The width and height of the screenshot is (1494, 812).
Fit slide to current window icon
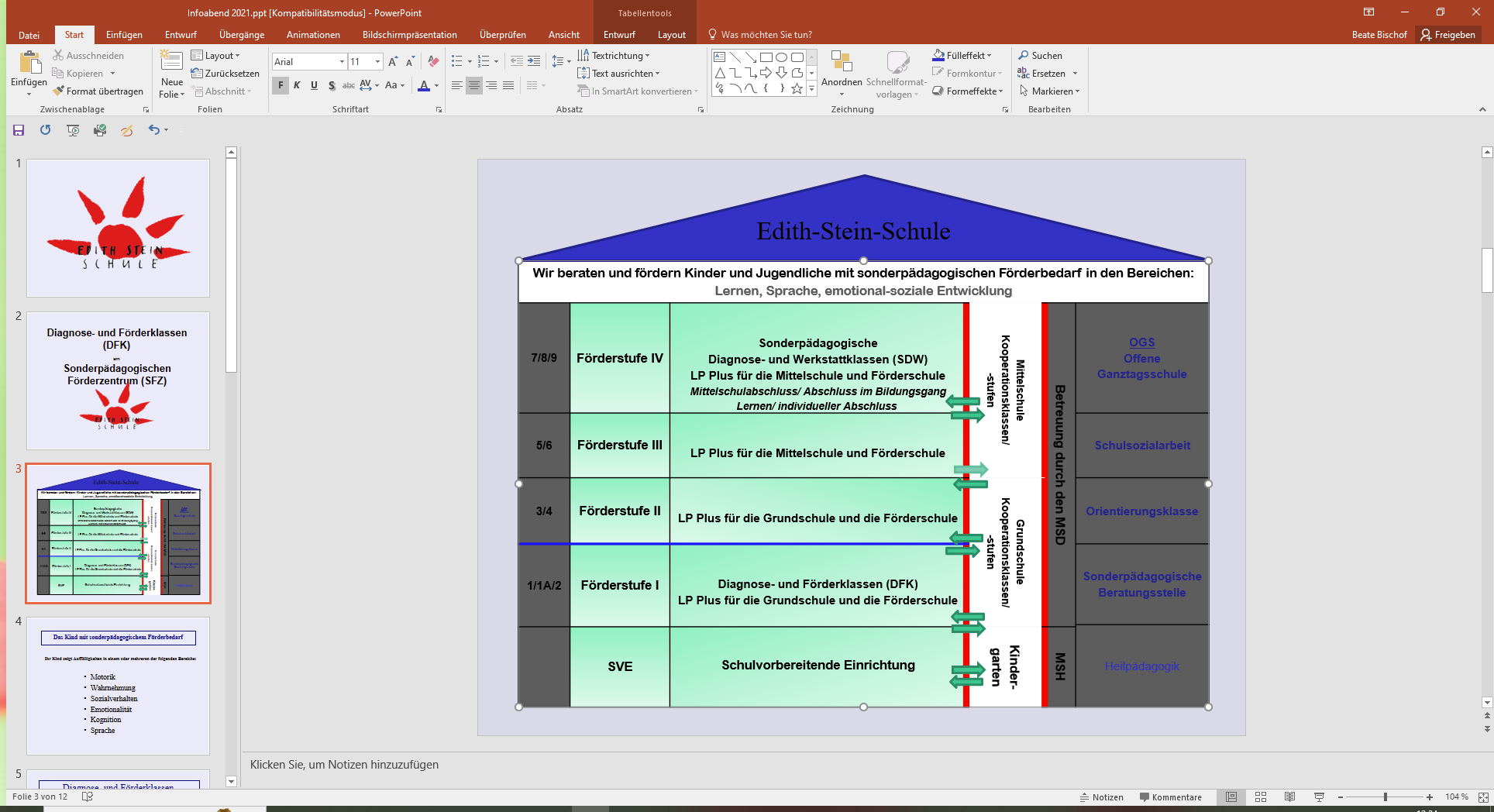coord(1483,797)
